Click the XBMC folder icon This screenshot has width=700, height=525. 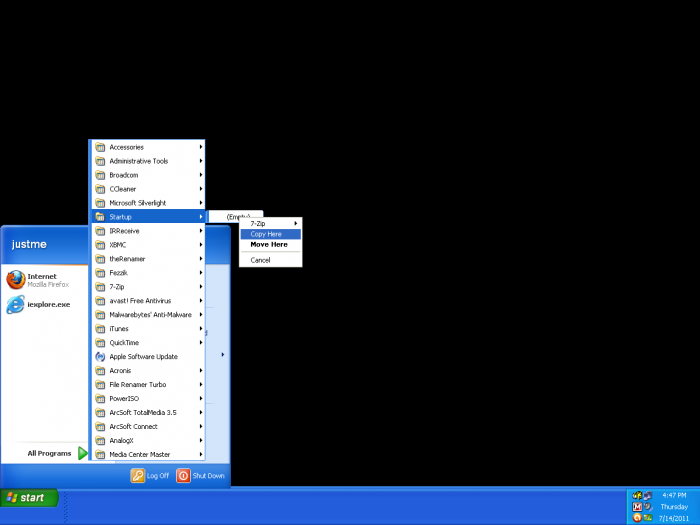[100, 245]
